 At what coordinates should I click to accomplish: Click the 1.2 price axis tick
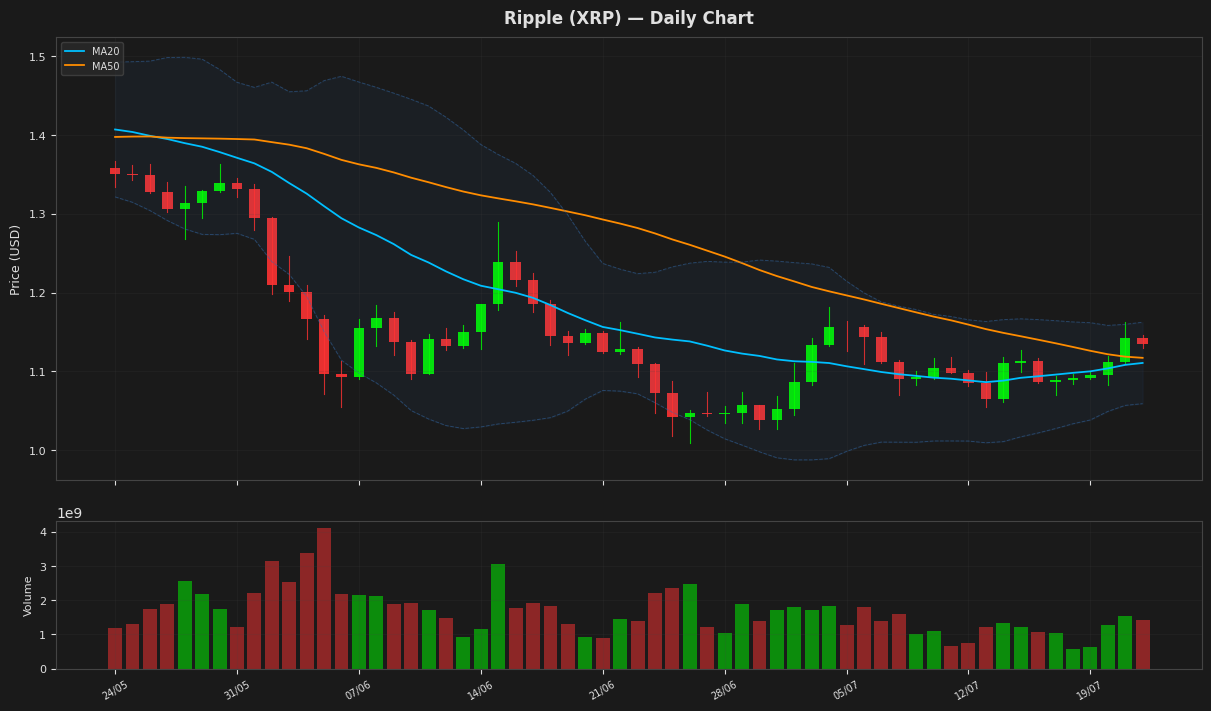click(x=37, y=293)
